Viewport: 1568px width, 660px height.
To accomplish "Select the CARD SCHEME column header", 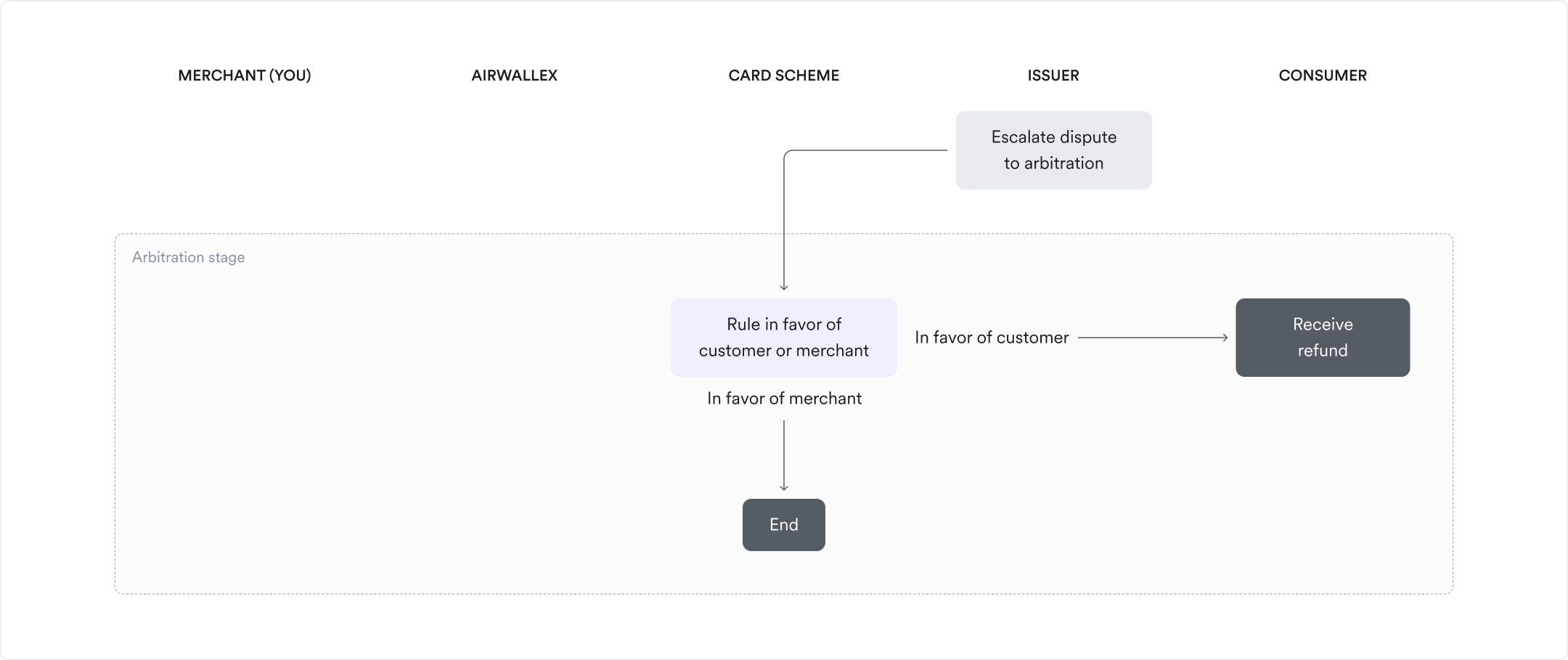I will (x=783, y=75).
